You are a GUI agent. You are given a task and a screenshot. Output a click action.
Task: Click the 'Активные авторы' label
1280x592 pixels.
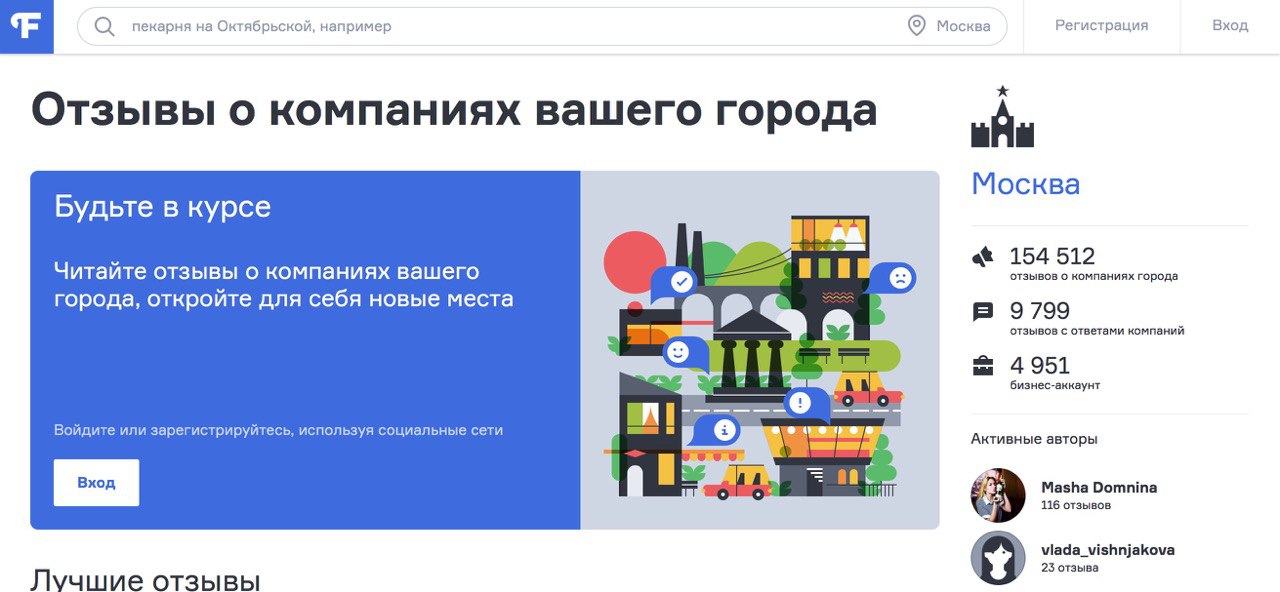coord(1034,439)
